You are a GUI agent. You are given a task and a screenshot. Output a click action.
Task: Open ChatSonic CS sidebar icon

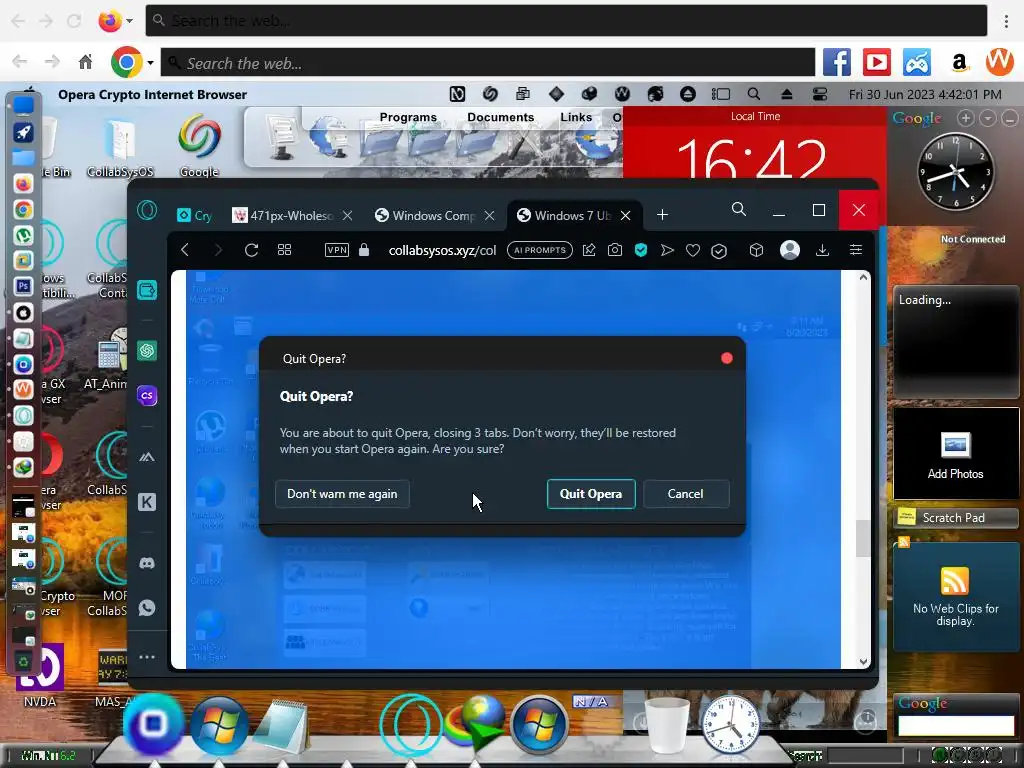[x=147, y=395]
